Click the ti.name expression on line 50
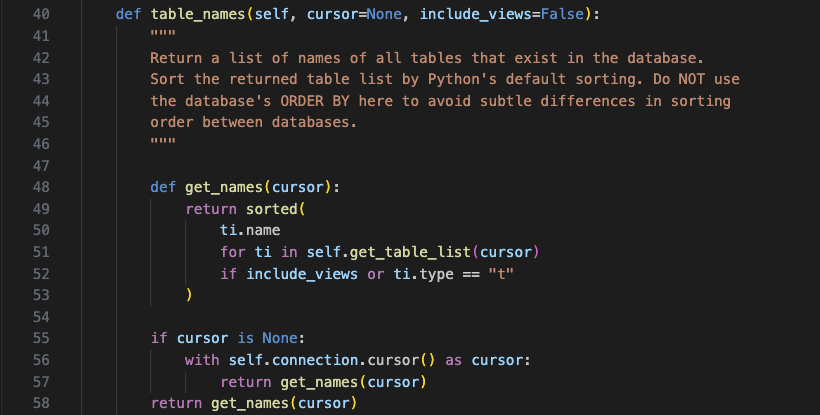The image size is (820, 415). [x=246, y=230]
